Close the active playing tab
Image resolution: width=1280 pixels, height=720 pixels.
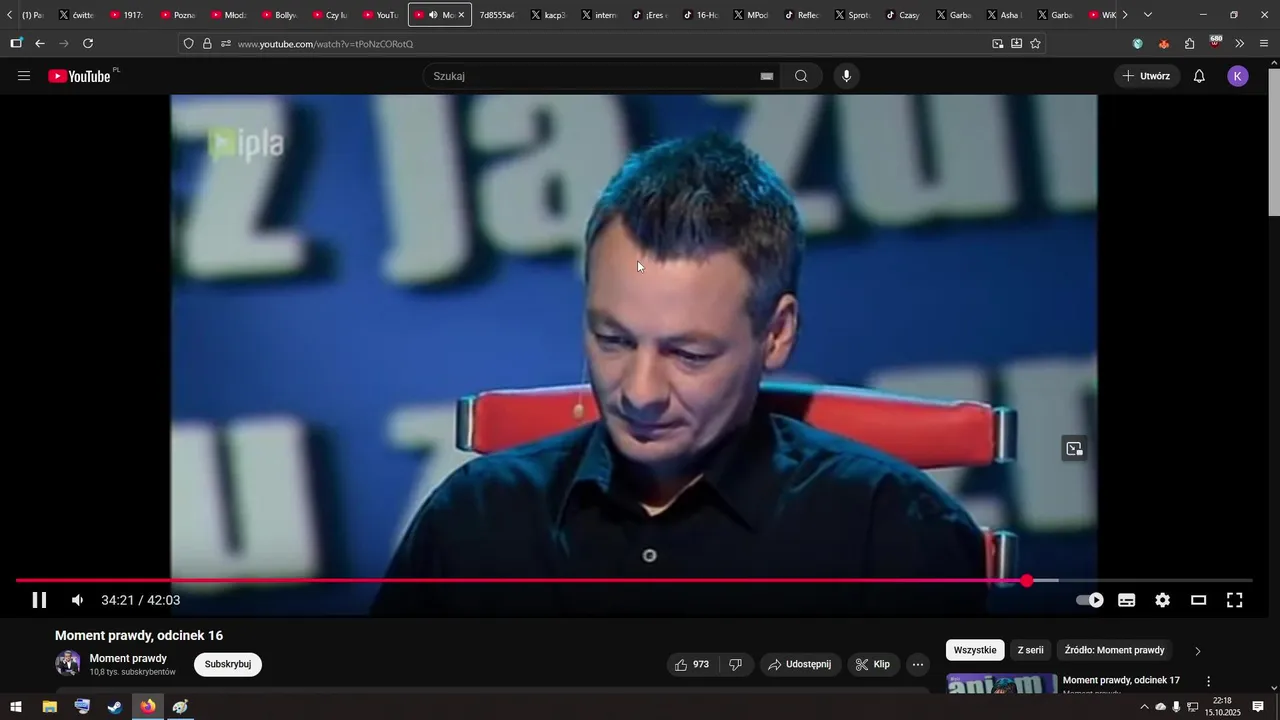(461, 15)
